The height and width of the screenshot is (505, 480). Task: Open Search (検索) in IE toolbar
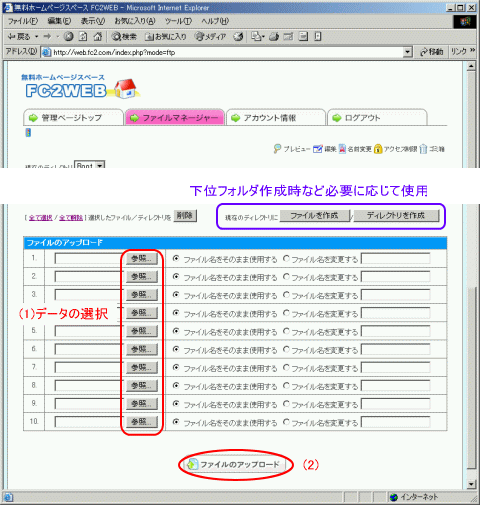click(x=124, y=36)
